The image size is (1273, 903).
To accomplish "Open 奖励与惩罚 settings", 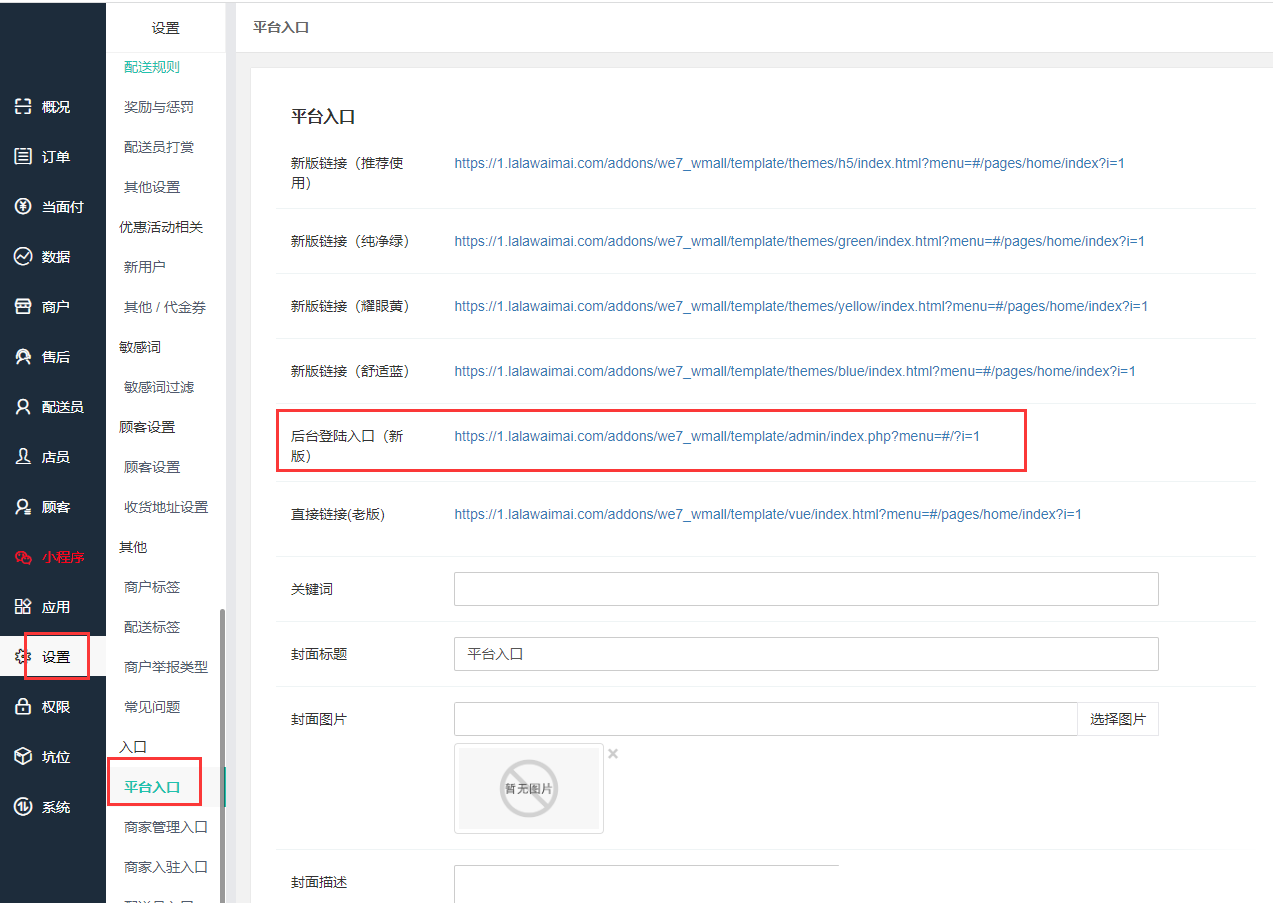I will click(x=159, y=107).
